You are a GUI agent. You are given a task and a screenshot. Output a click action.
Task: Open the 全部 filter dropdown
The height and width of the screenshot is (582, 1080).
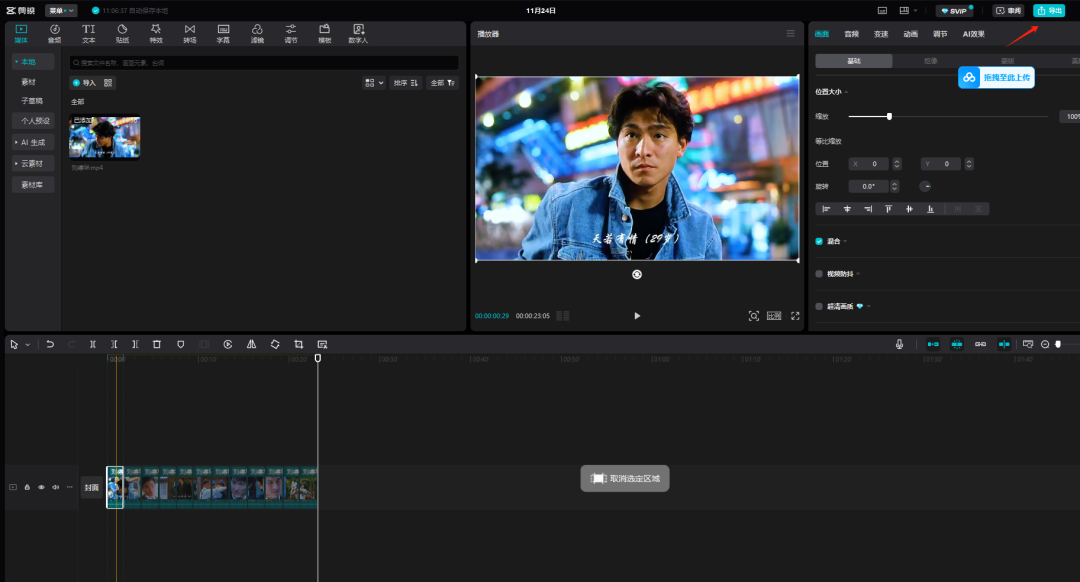442,83
